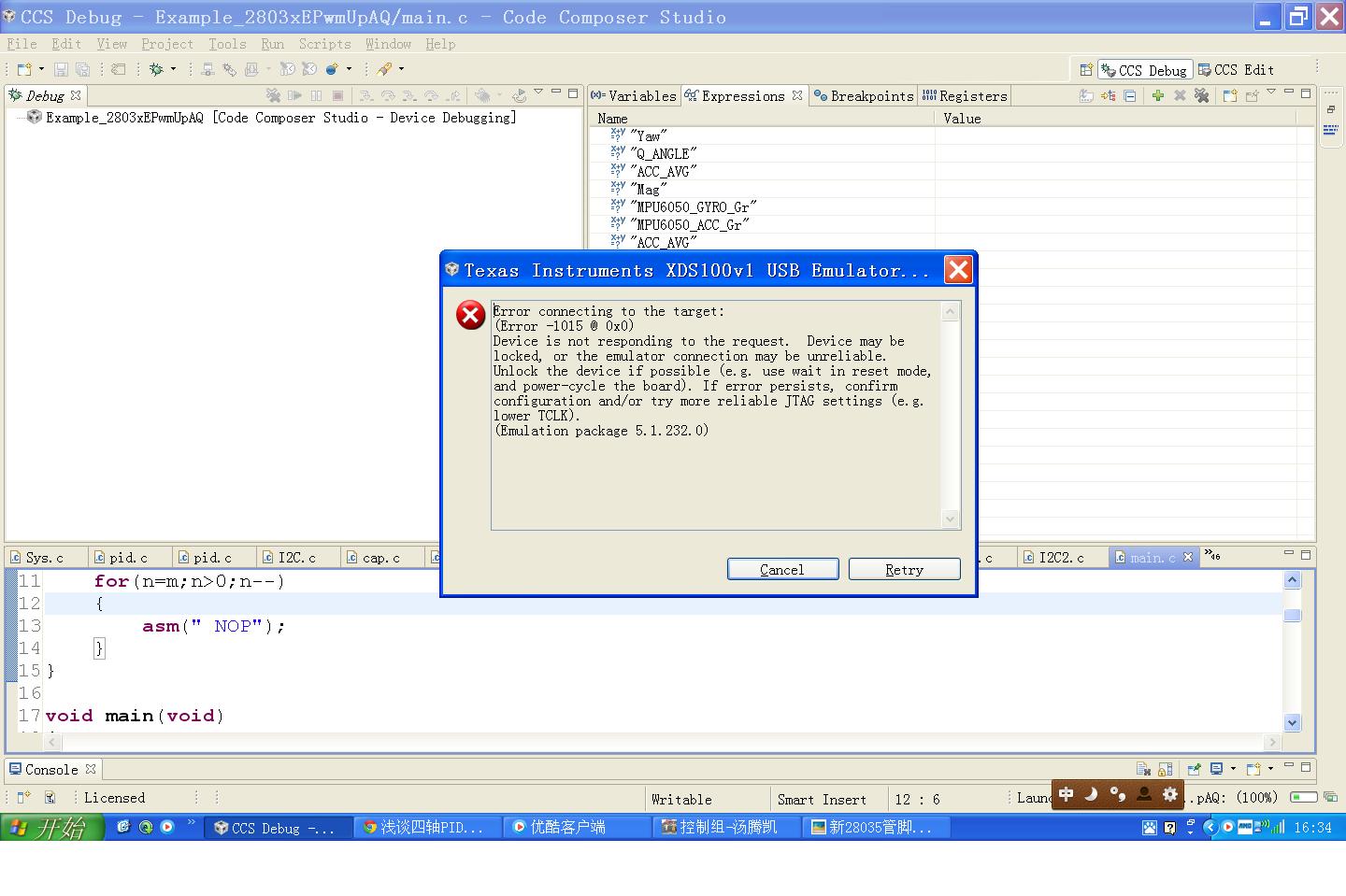Click the Save toolbar icon
This screenshot has width=1346, height=896.
pos(61,69)
